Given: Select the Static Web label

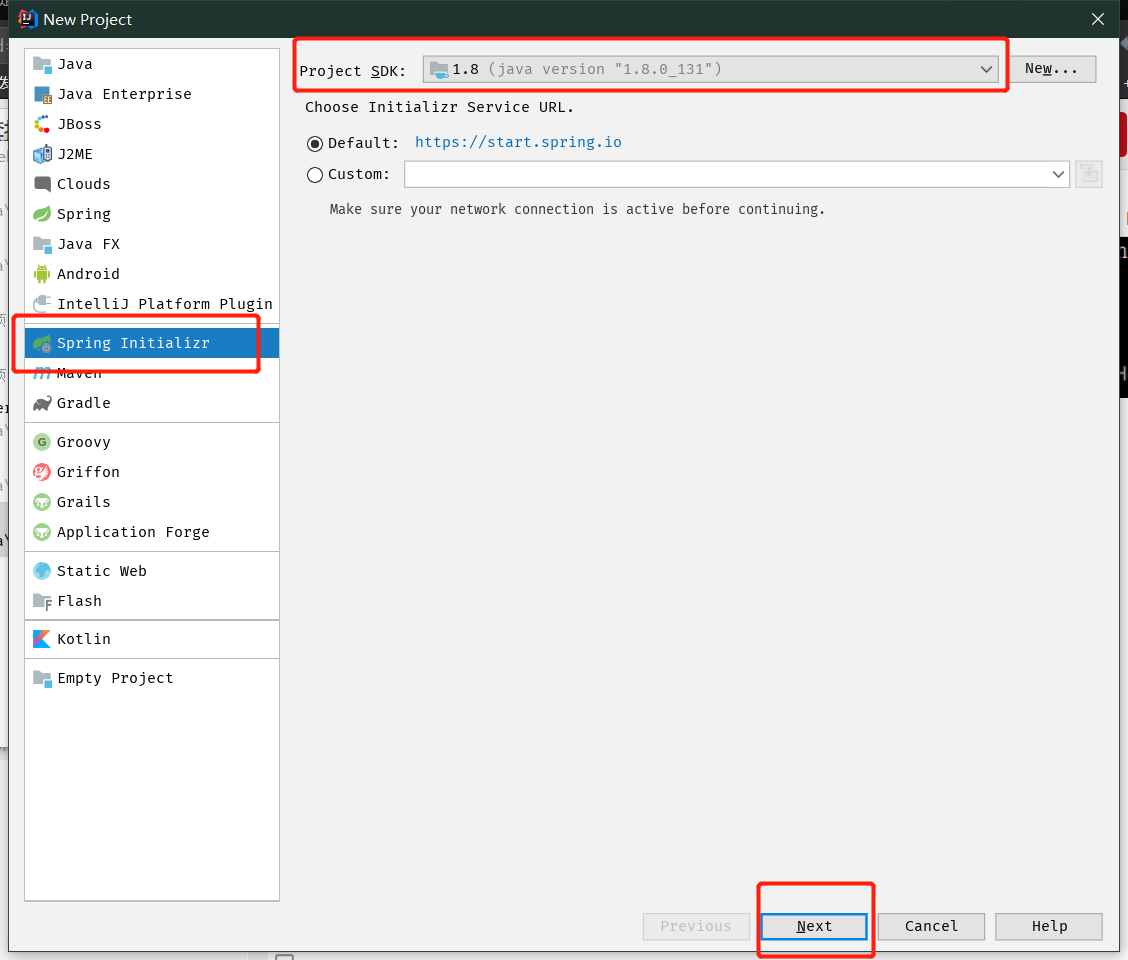Looking at the screenshot, I should [x=101, y=571].
